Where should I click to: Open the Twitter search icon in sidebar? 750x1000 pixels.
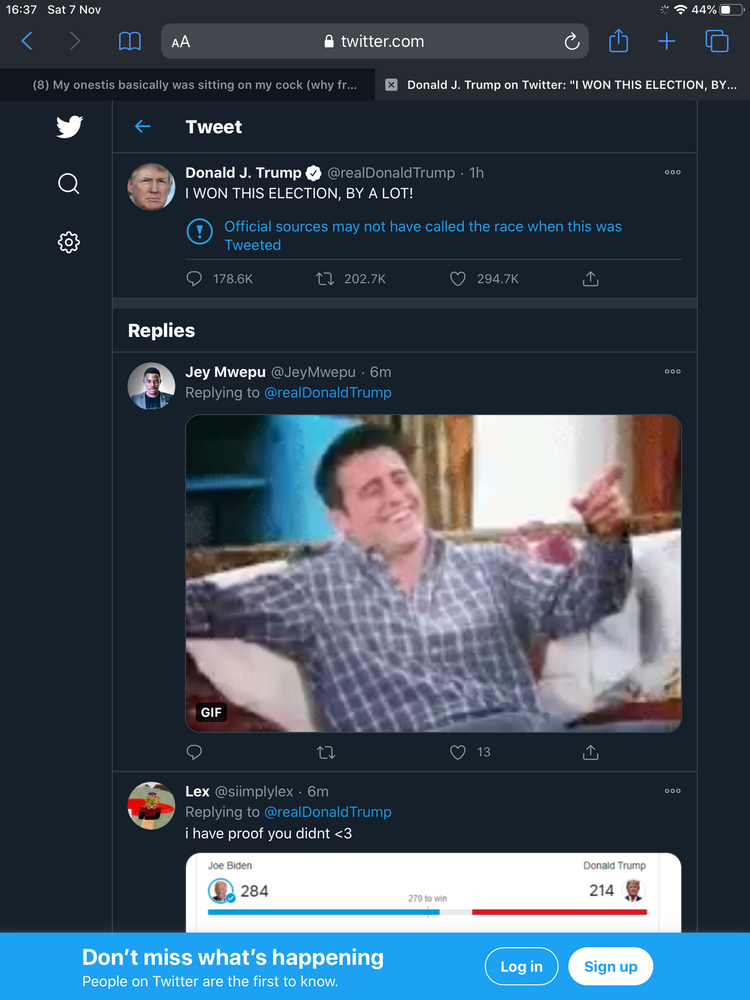(69, 184)
